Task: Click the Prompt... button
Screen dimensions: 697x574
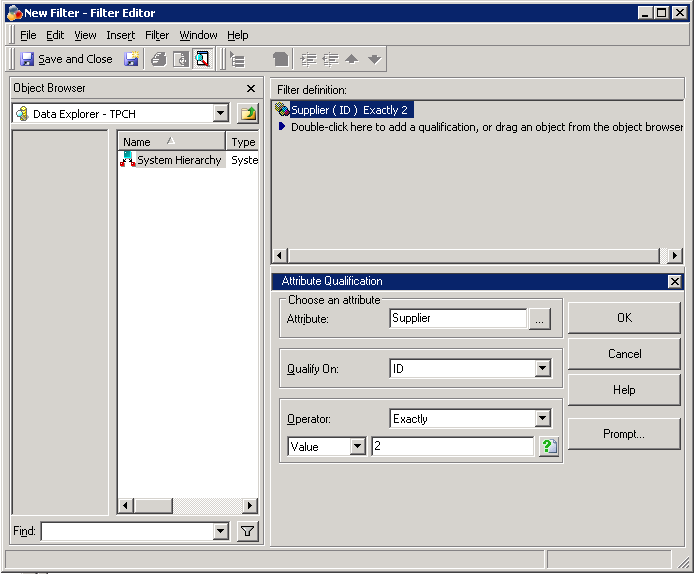Action: coord(624,434)
